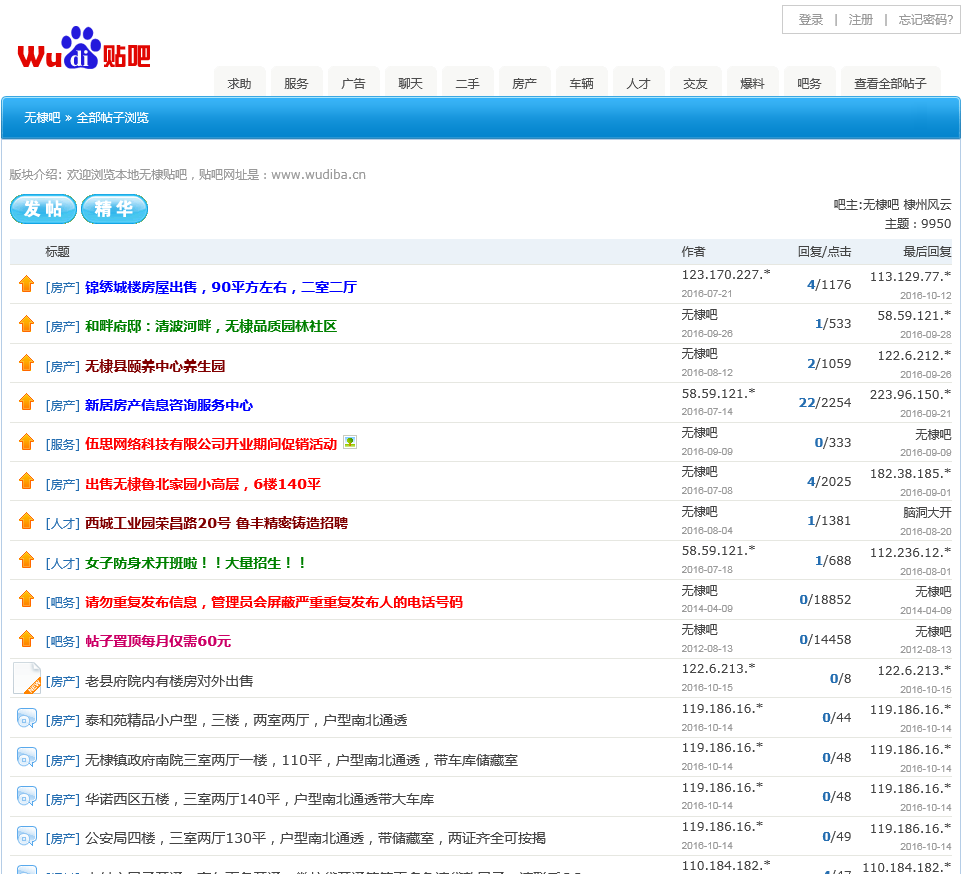Open the 车辆 category tab
Screen dimensions: 961x874
point(582,84)
